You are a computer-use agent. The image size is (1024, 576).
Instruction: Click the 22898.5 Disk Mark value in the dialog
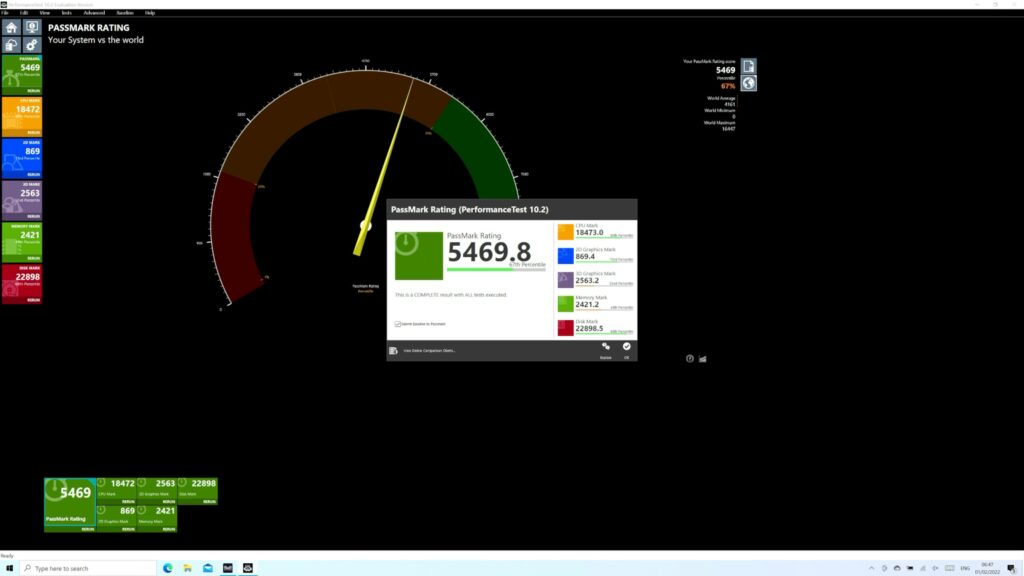coord(589,328)
